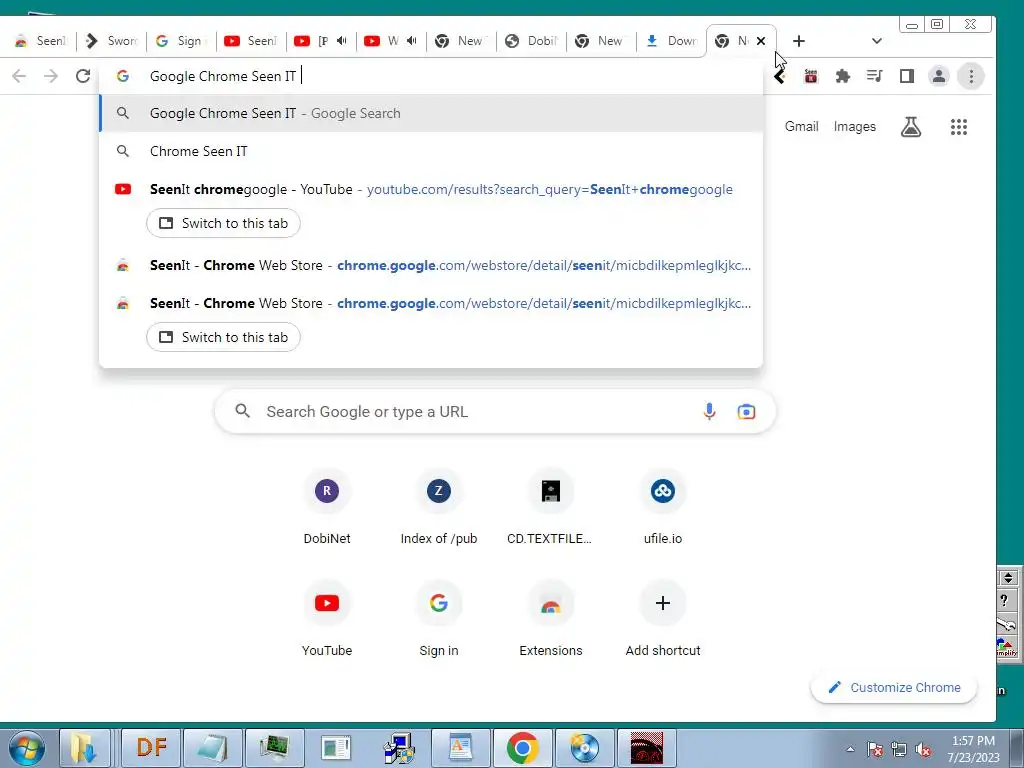This screenshot has height=768, width=1024.
Task: Open the network tray icon
Action: [x=899, y=750]
